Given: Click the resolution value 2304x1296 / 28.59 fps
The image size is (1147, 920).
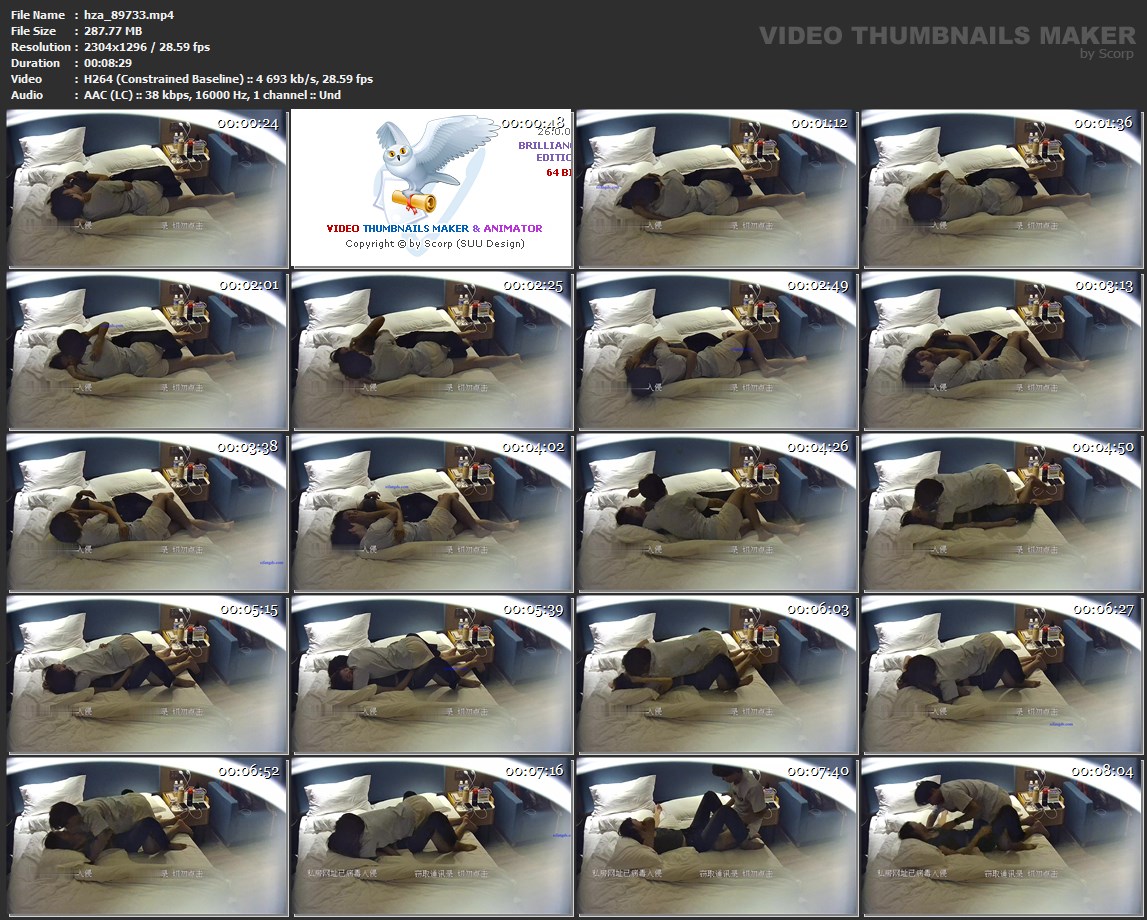Looking at the screenshot, I should click(x=147, y=47).
